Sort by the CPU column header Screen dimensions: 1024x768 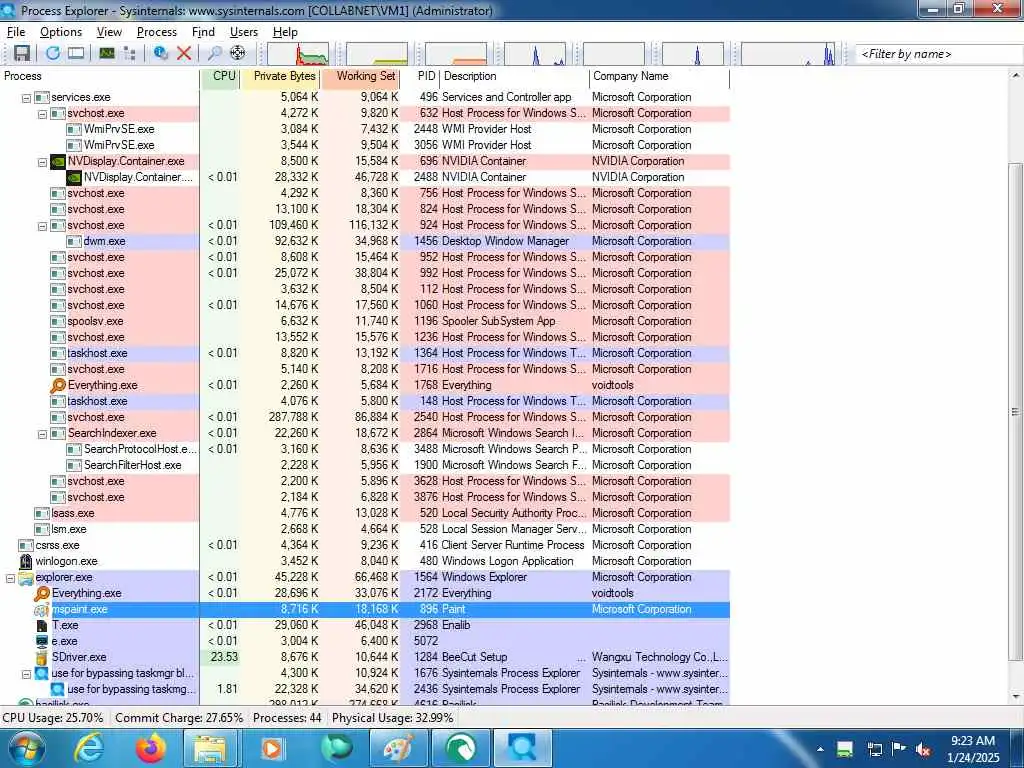pos(221,76)
